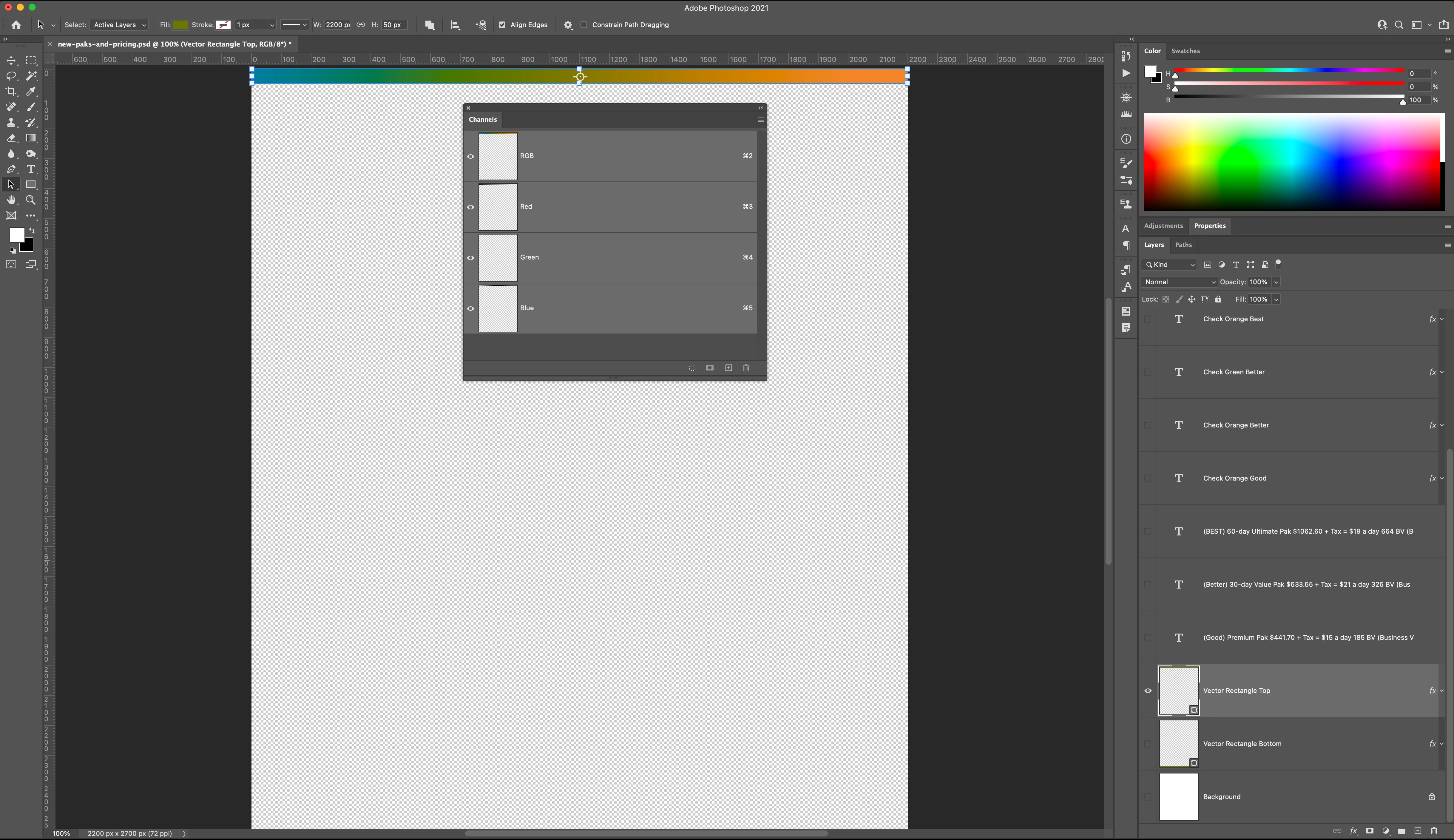Select the Zoom tool in toolbar
Screen dimensions: 1454x840
click(31, 200)
